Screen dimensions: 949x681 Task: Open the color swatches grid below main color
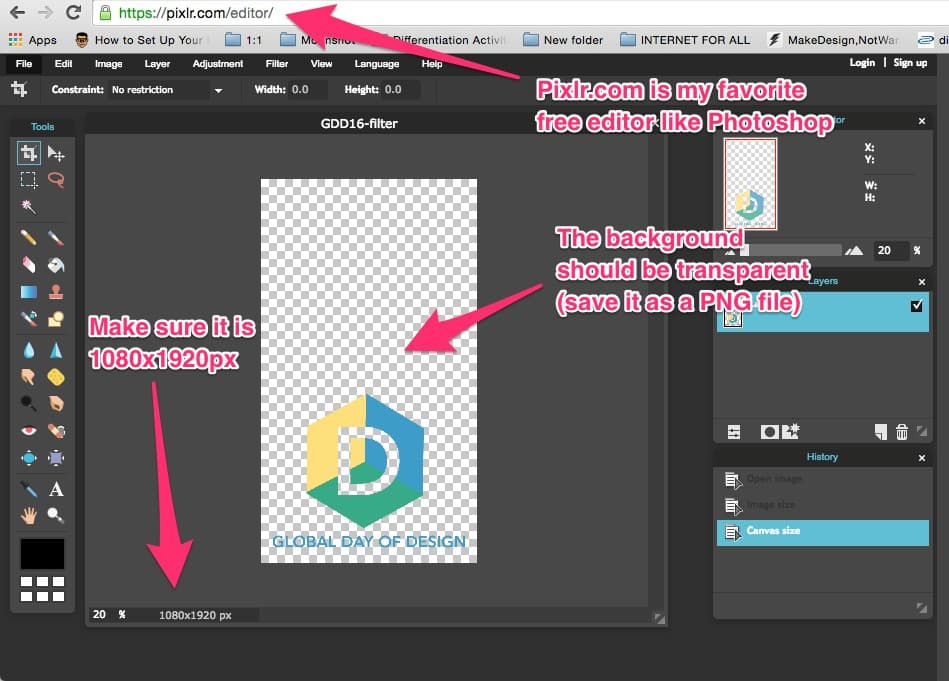click(42, 588)
